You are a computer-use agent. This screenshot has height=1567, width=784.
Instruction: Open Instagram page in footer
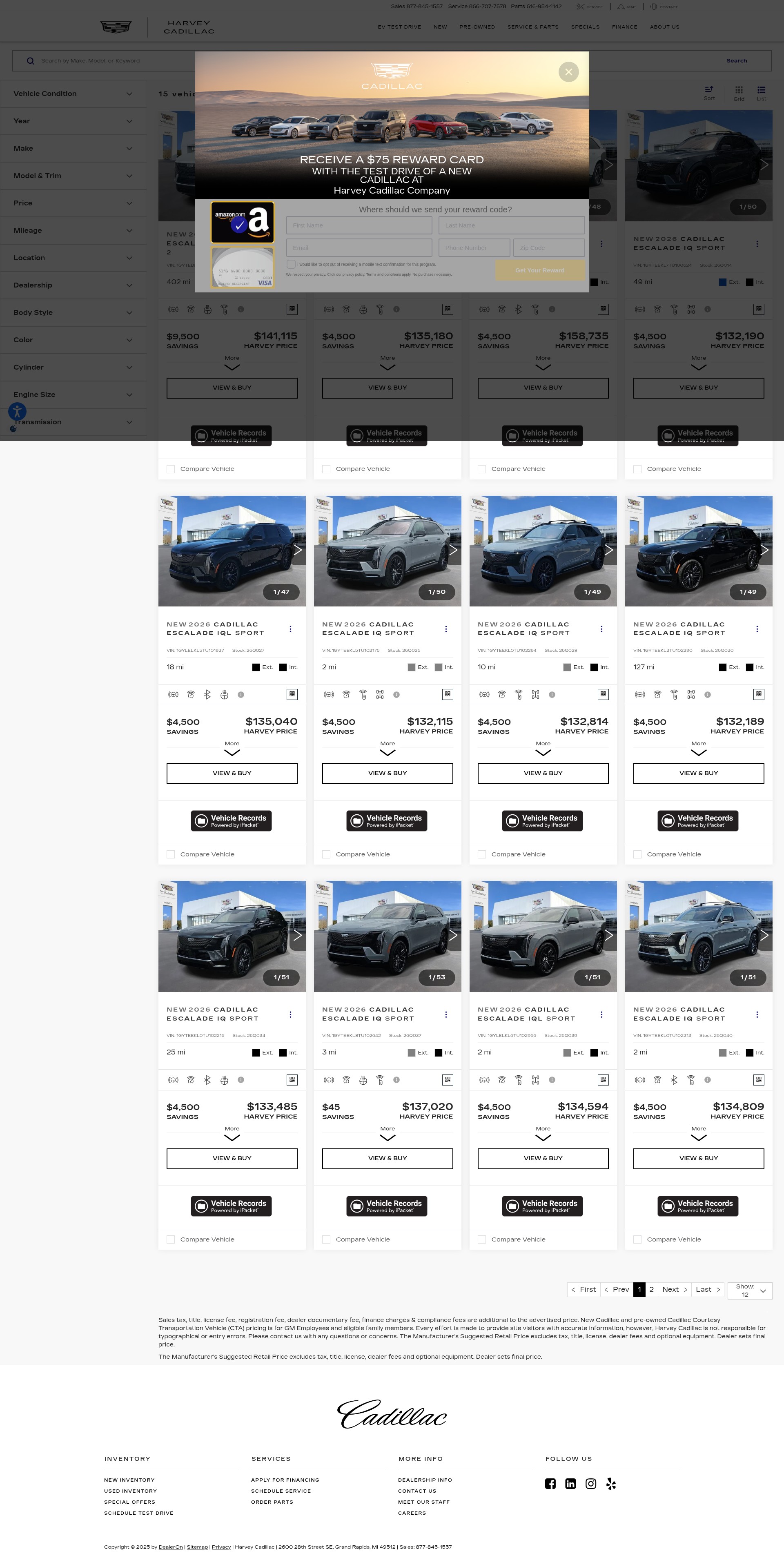coord(590,1484)
